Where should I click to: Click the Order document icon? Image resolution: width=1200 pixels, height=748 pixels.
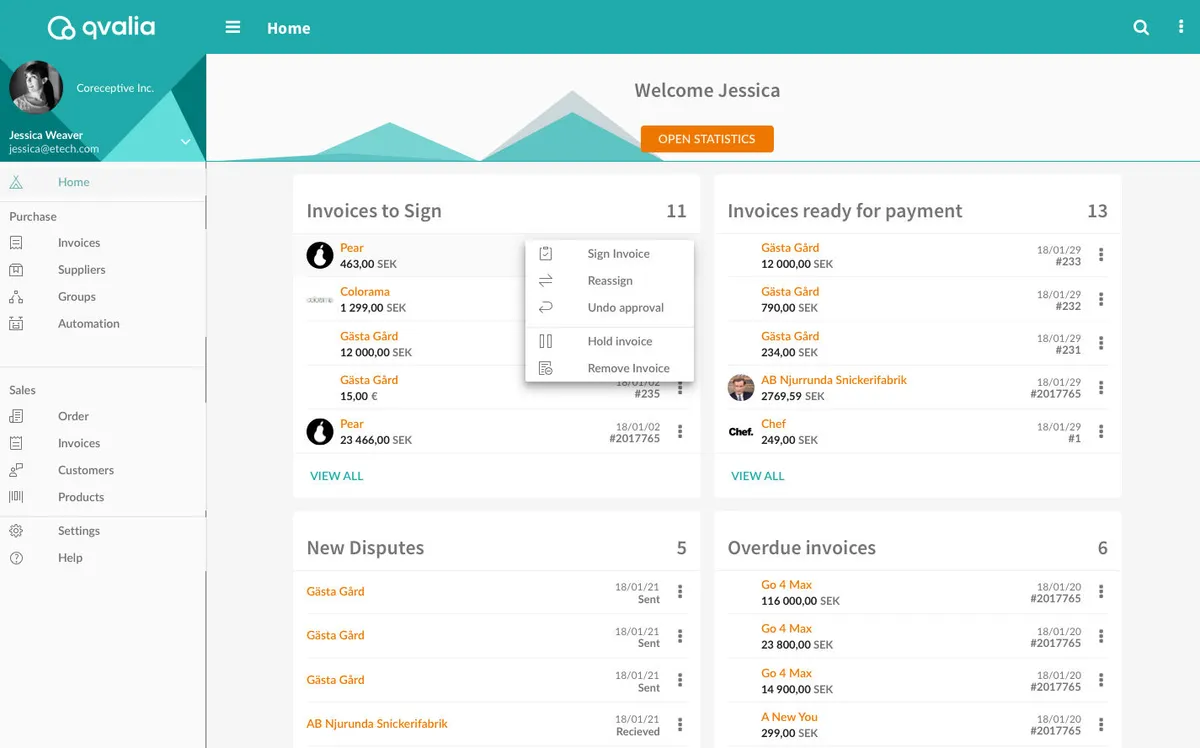click(16, 416)
